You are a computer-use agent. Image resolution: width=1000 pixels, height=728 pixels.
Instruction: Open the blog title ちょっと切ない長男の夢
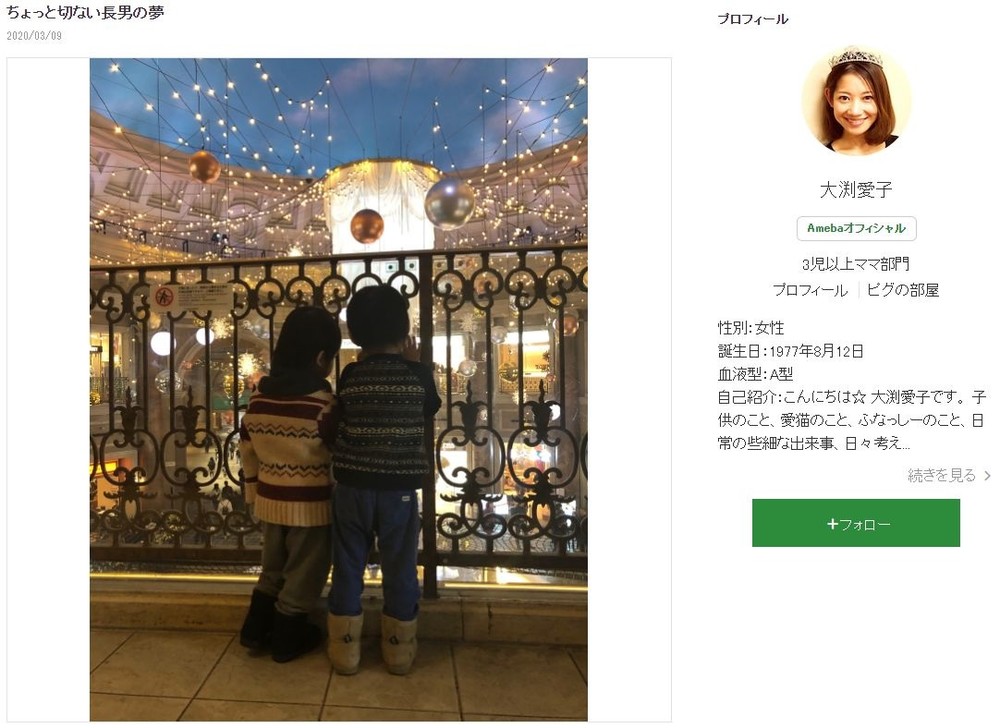[85, 12]
